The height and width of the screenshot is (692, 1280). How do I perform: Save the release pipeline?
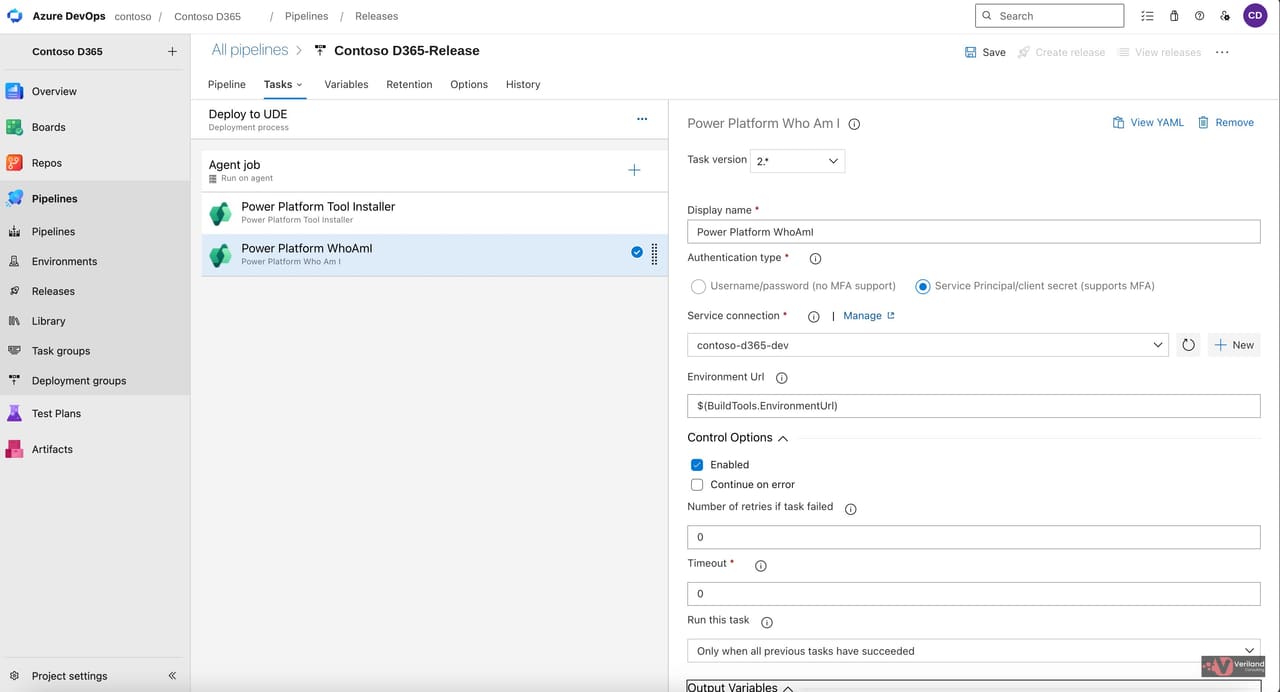pos(985,52)
